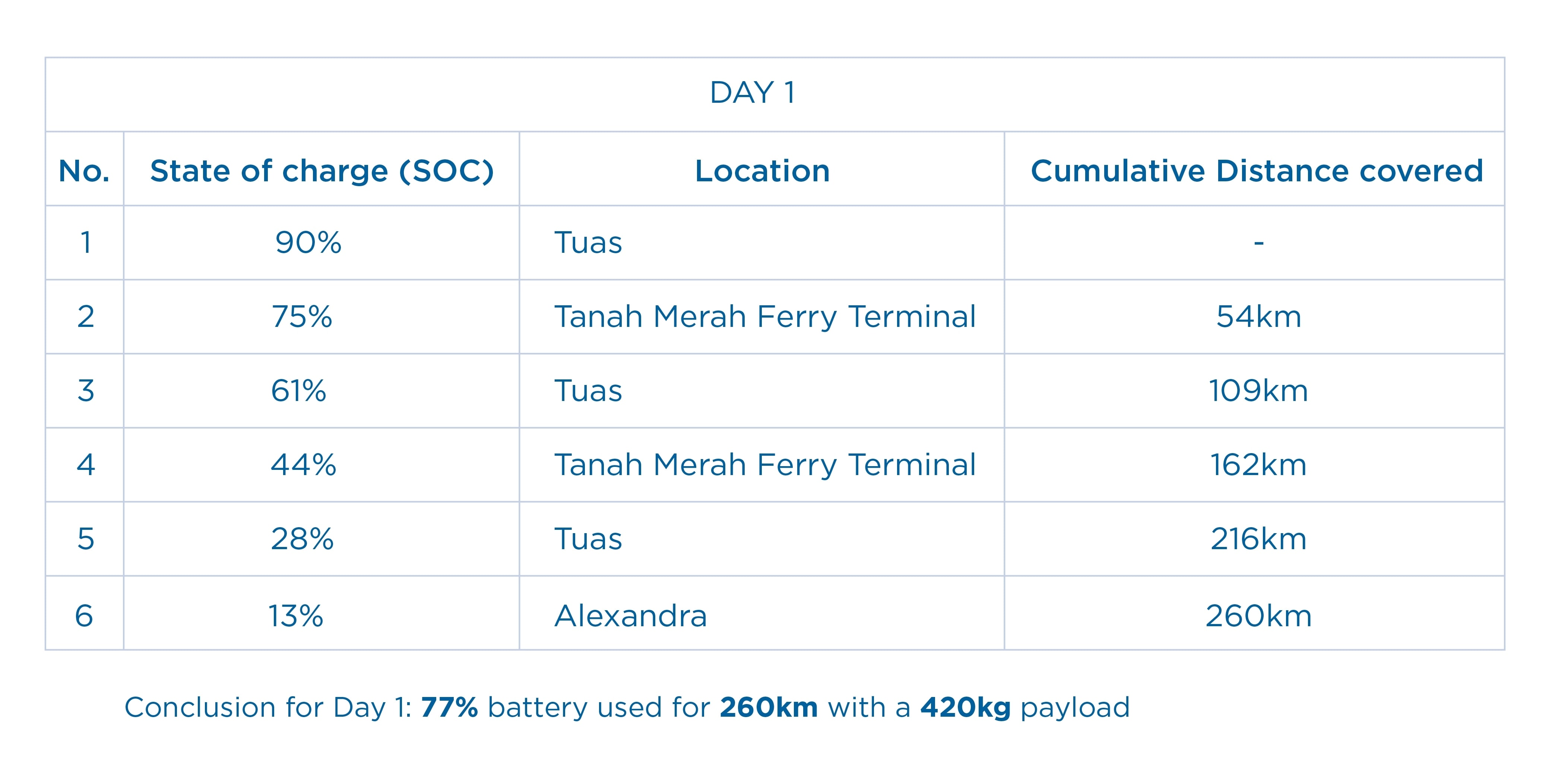Select the 61% SOC cell

(x=298, y=391)
